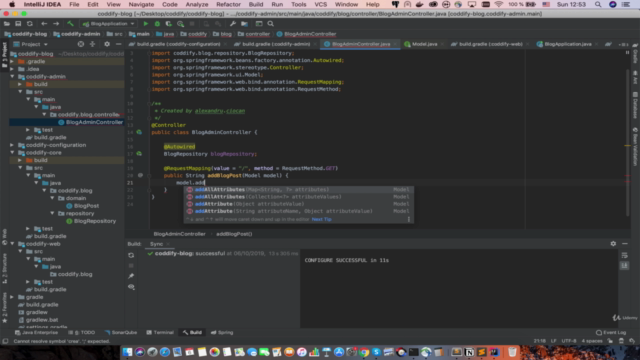
Task: Click gutter icon beside blogRepository field line
Action: (139, 154)
